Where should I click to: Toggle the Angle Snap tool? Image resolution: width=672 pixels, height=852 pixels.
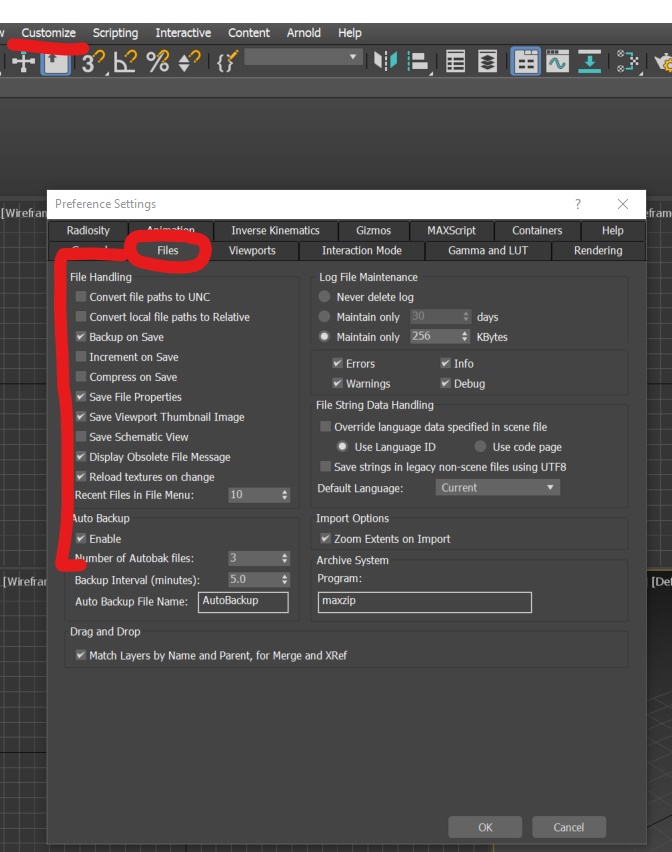(x=125, y=61)
